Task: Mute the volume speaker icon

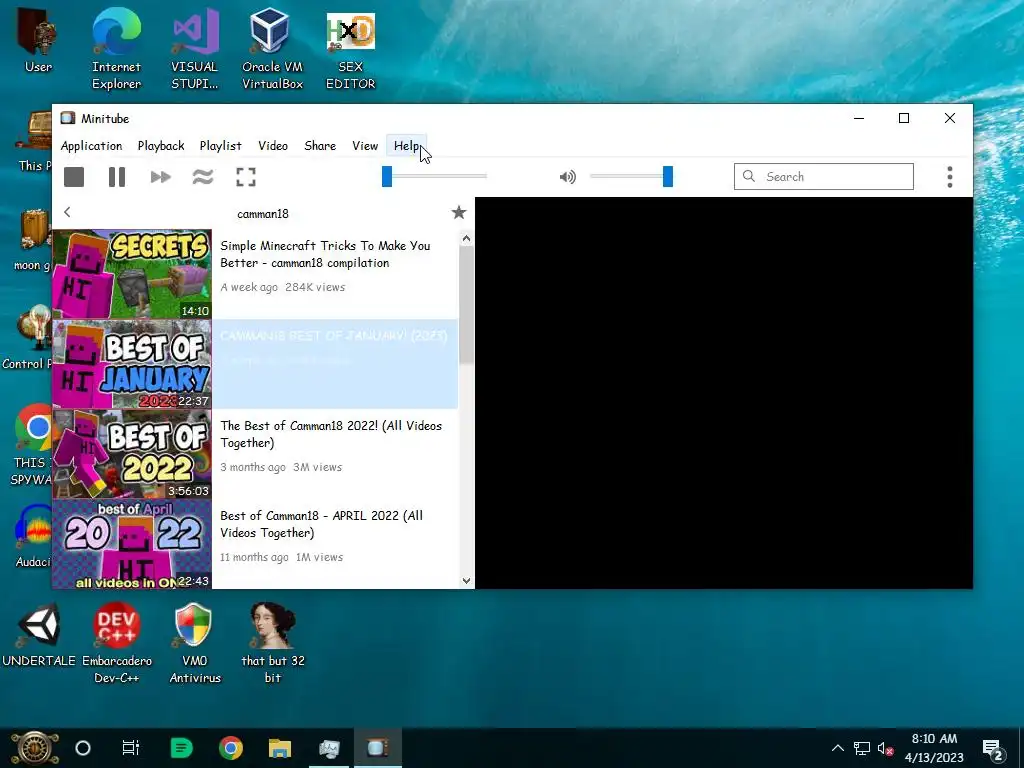Action: (x=568, y=177)
